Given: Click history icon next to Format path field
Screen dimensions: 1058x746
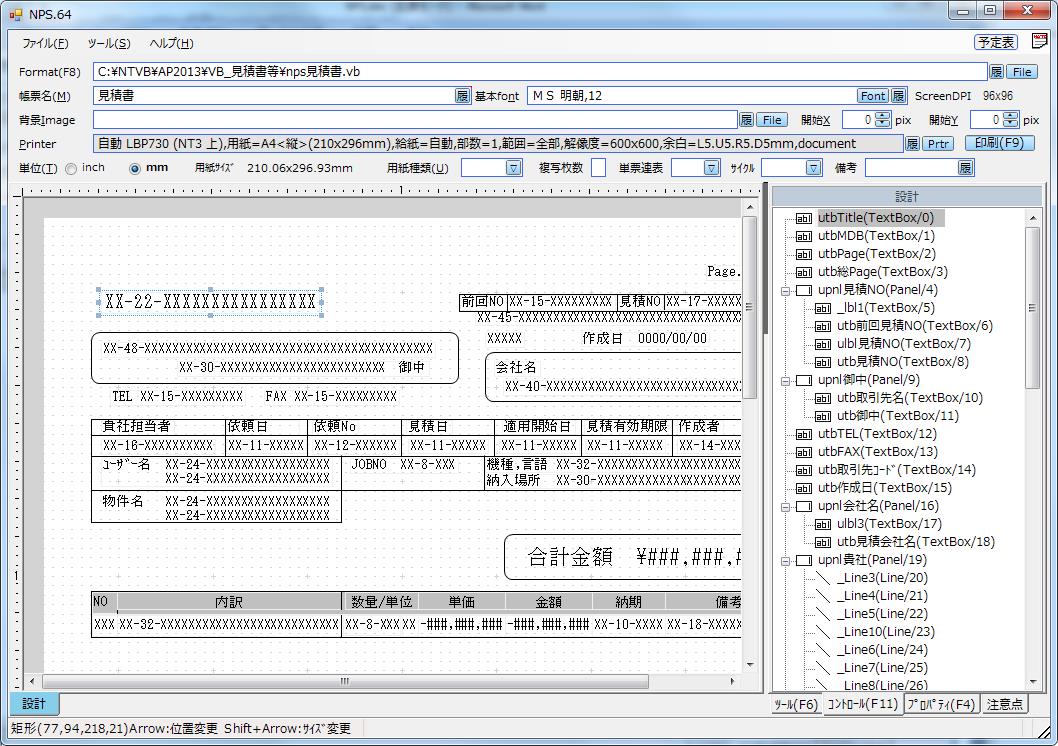Looking at the screenshot, I should point(996,72).
